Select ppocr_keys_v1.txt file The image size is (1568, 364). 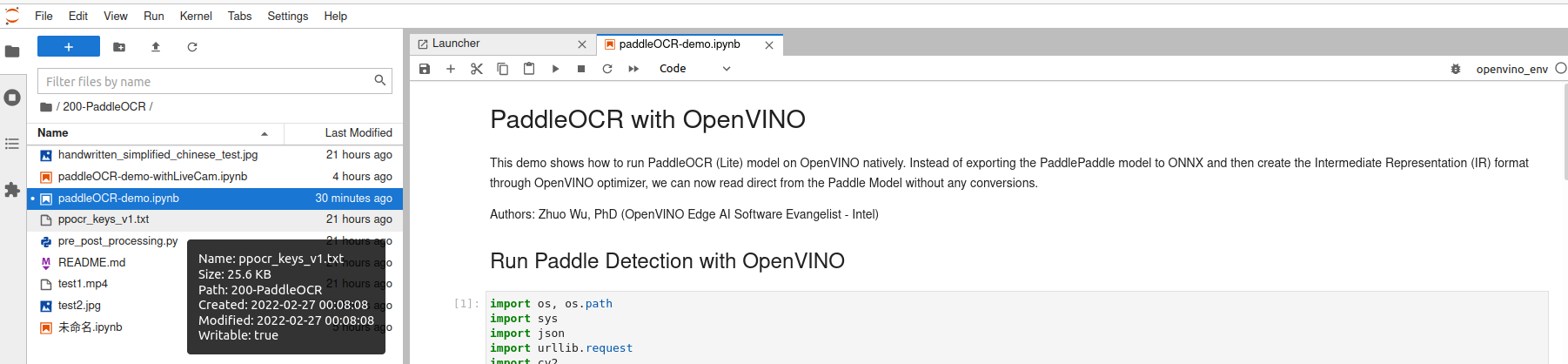click(x=215, y=219)
